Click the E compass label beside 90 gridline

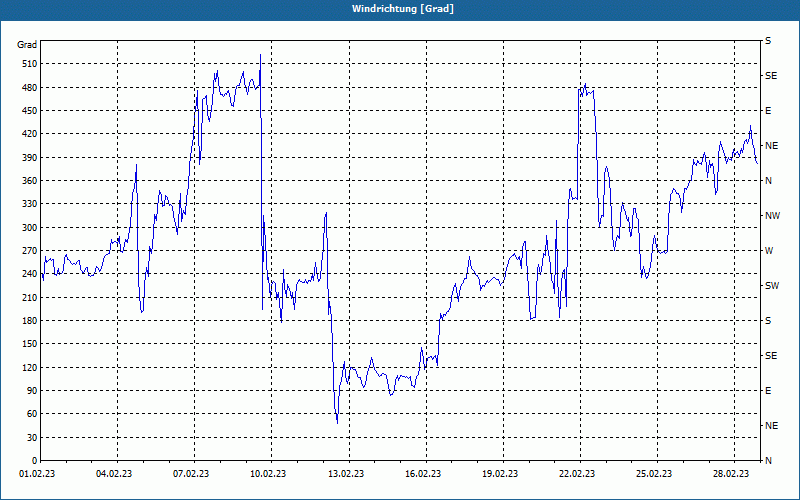[x=768, y=391]
